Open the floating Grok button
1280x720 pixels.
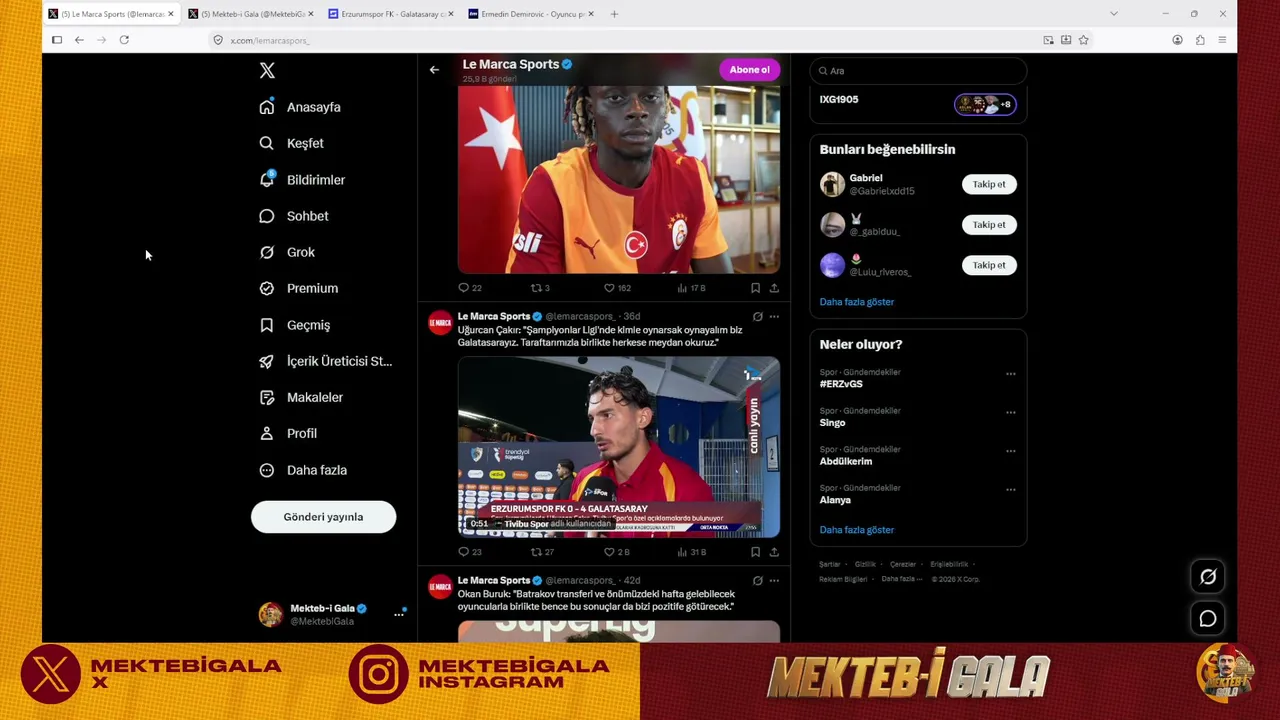[x=1208, y=577]
